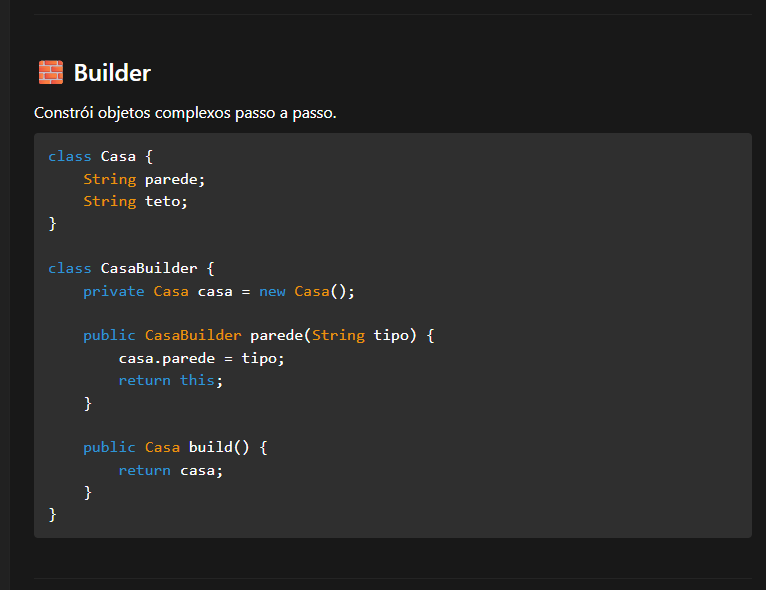
Task: Click the brick emoji icon beside Builder
Action: [x=50, y=73]
